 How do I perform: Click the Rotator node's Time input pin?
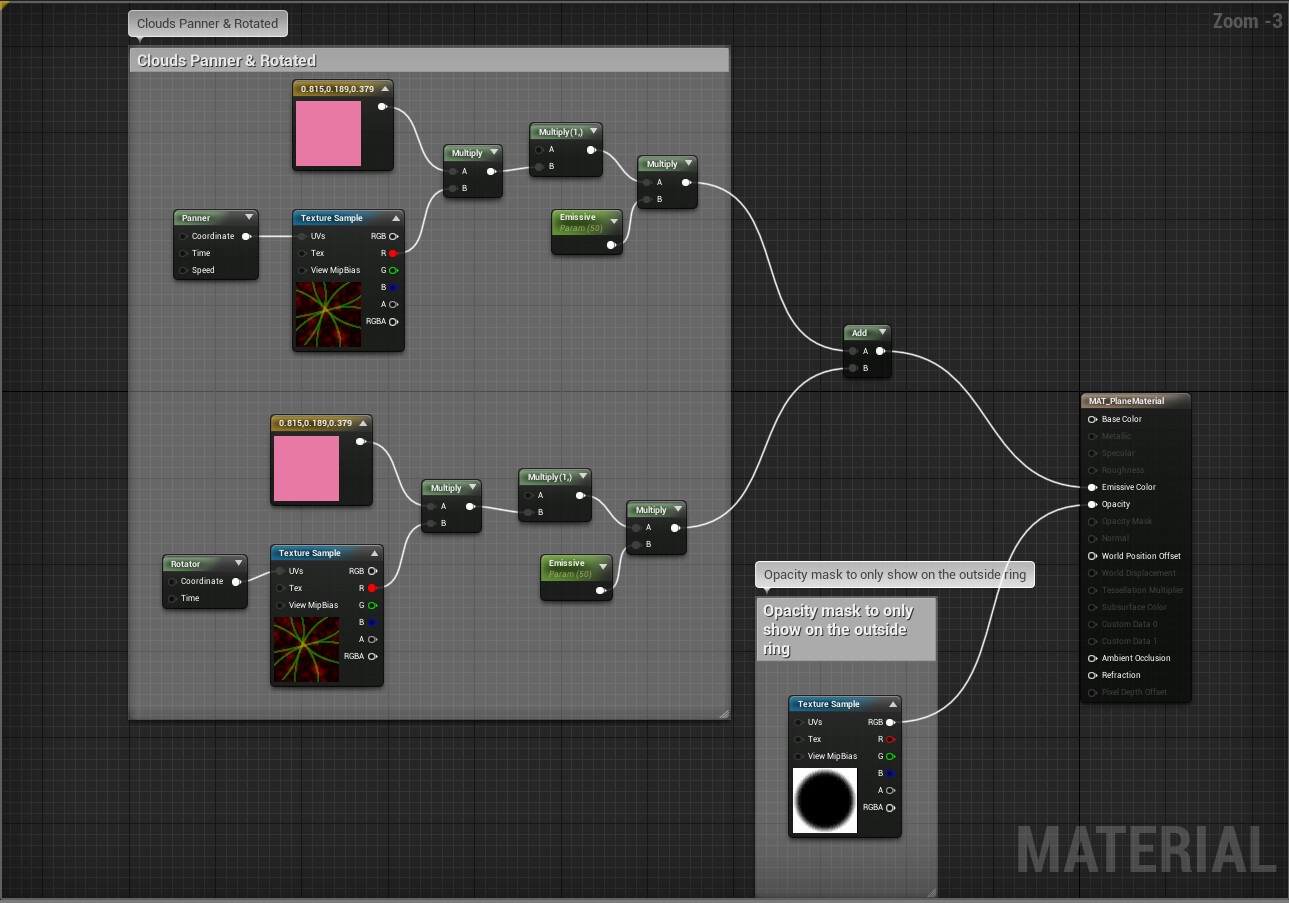[172, 598]
